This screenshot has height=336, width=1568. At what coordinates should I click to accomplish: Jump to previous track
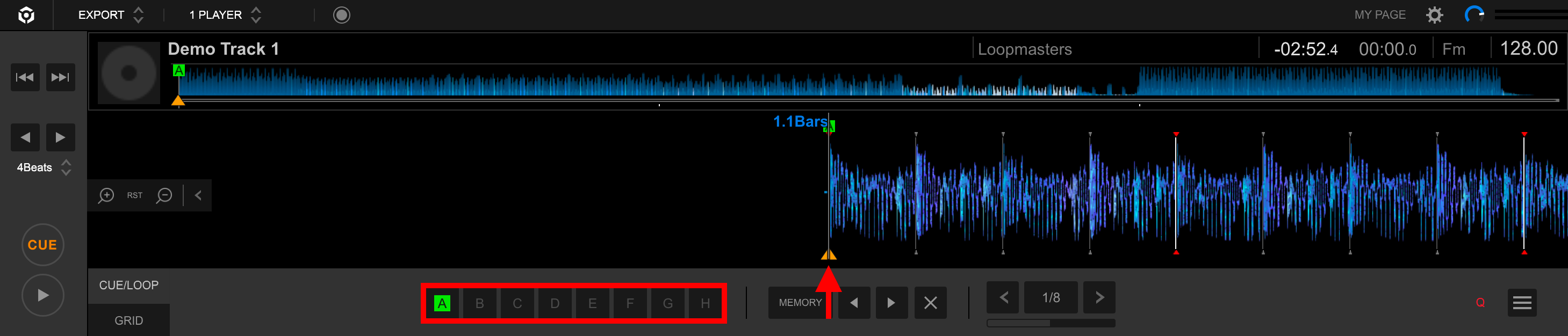(25, 77)
